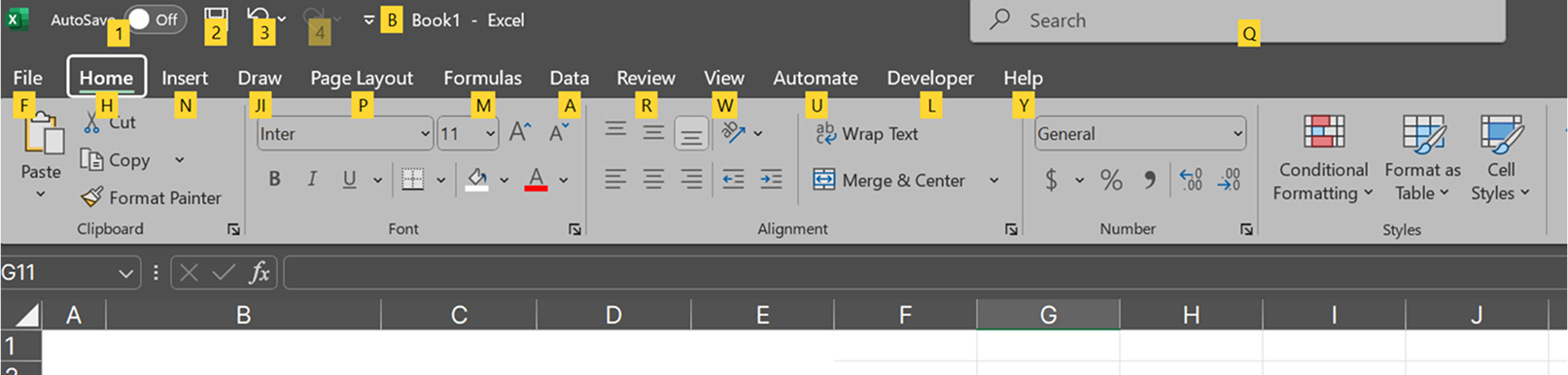Toggle Wrap Text
This screenshot has height=375, width=1568.
coord(866,134)
